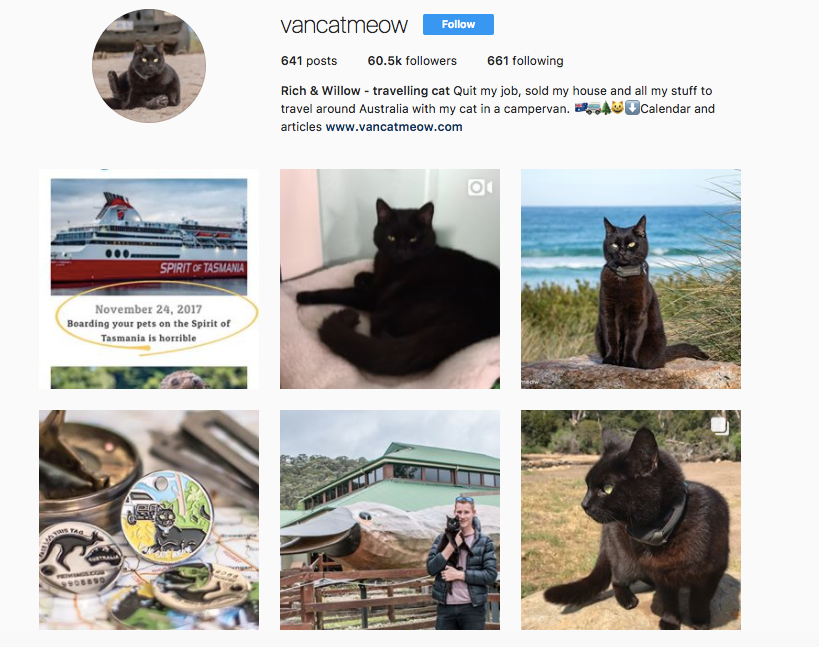Open the man holding cat post
Viewport: 819px width, 647px height.
(390, 520)
